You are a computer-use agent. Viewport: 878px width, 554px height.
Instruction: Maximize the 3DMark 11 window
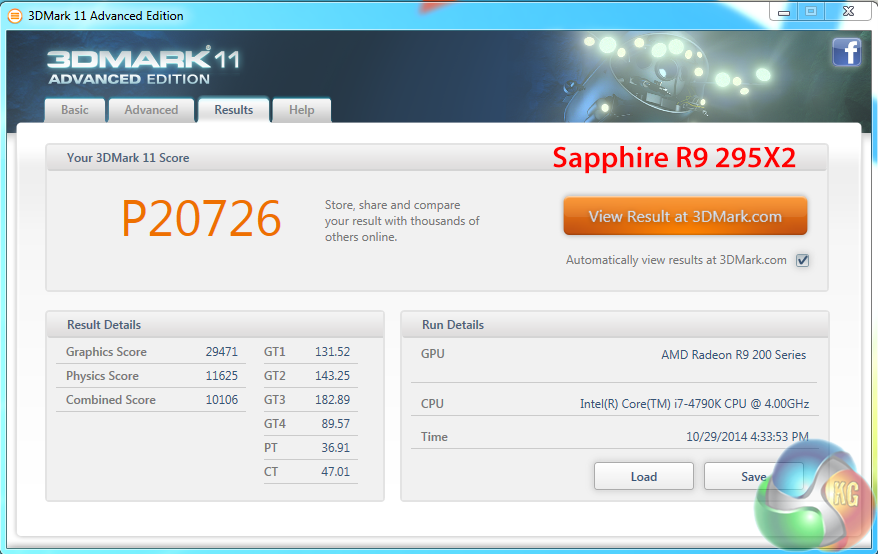810,12
